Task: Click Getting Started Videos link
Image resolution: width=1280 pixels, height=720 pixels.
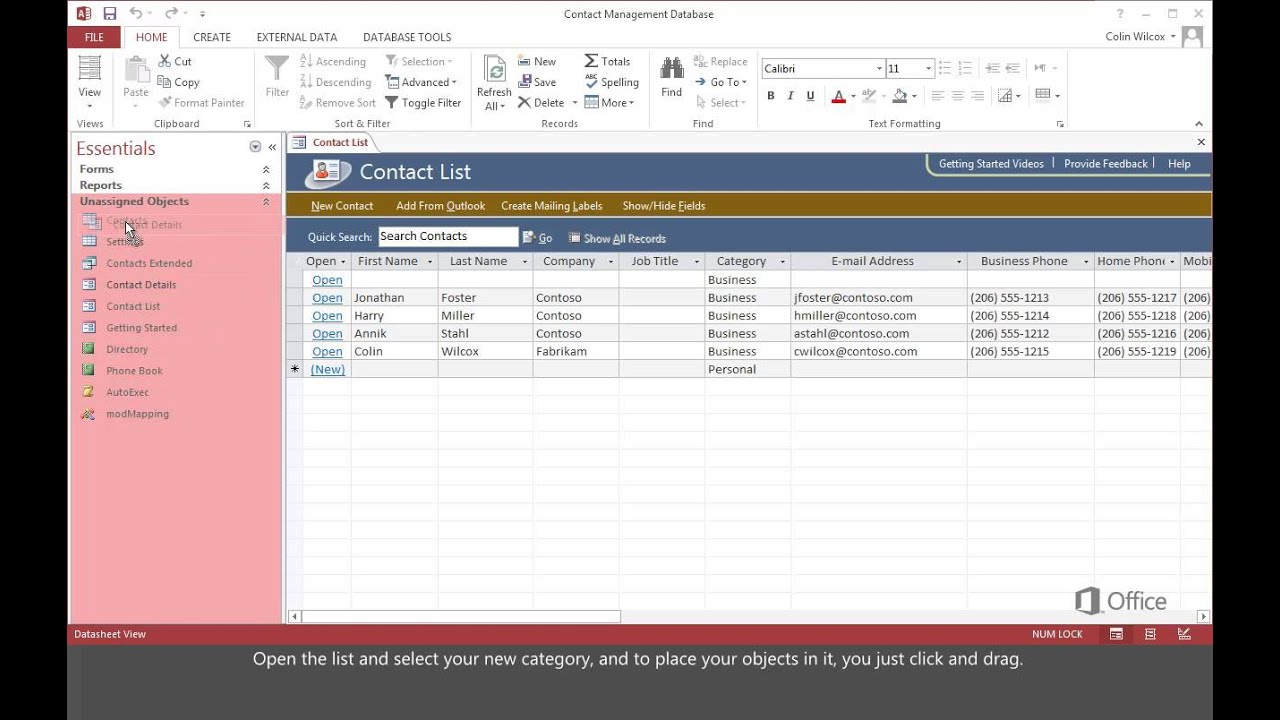Action: [991, 164]
